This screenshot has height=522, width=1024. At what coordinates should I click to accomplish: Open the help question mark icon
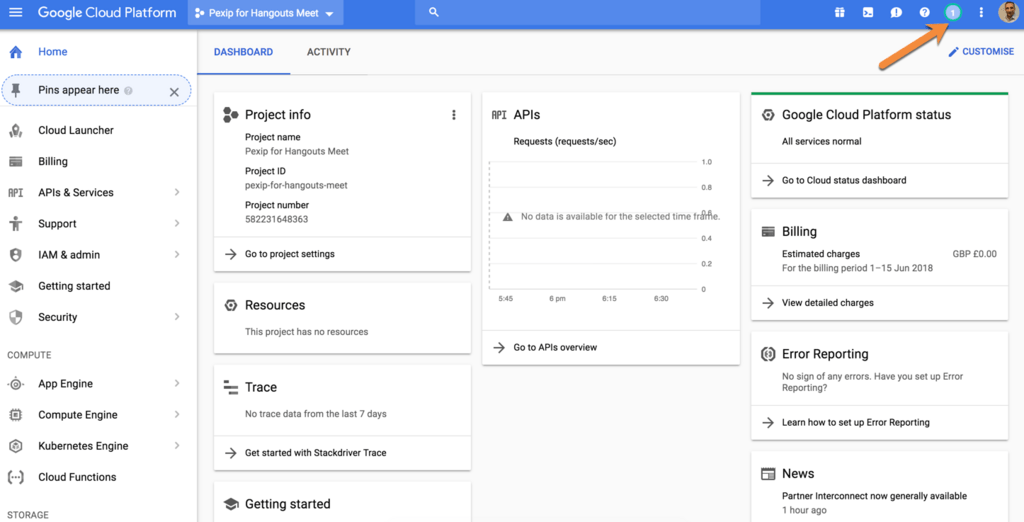tap(924, 12)
